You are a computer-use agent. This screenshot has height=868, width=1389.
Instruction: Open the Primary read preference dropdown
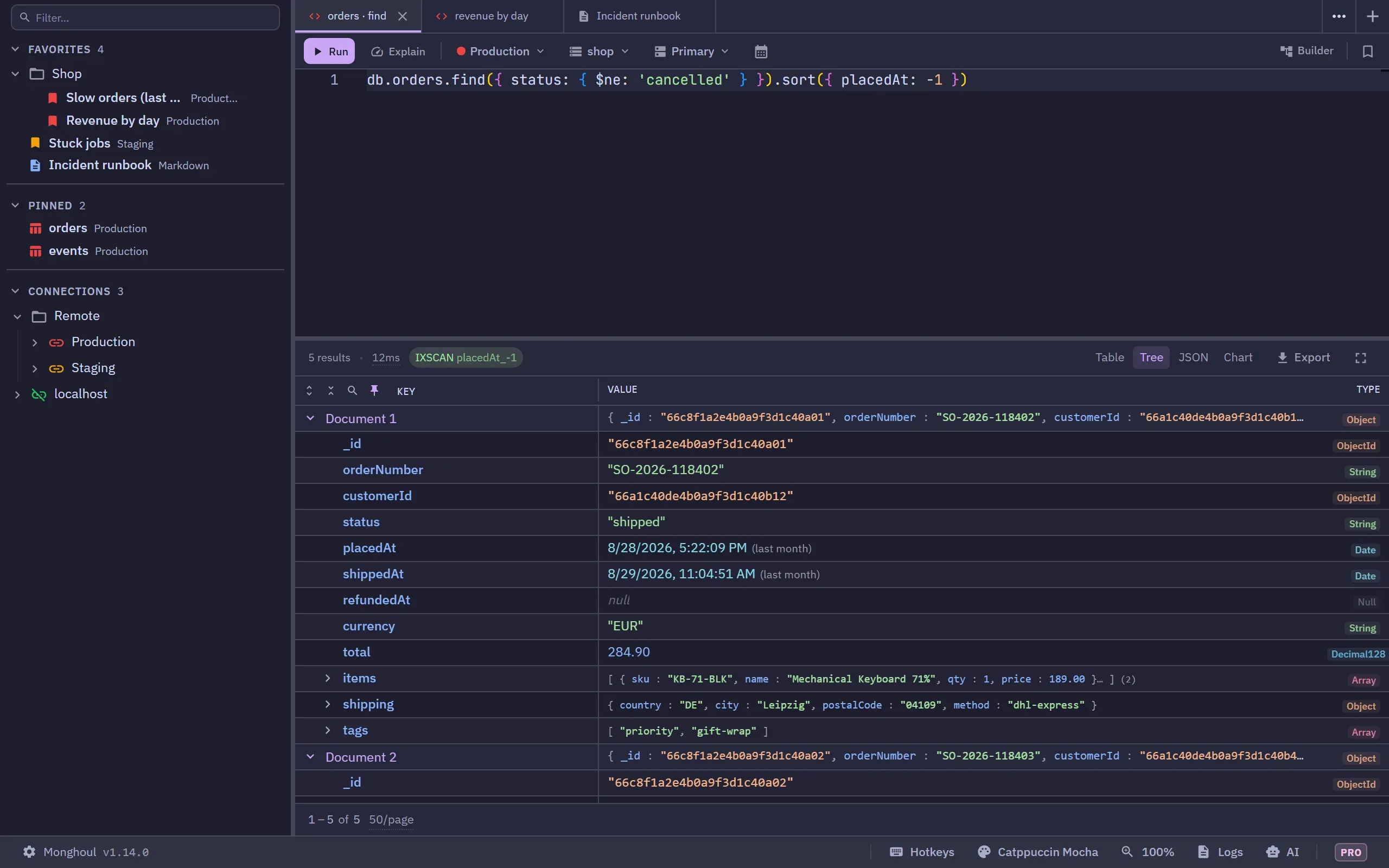tap(692, 52)
